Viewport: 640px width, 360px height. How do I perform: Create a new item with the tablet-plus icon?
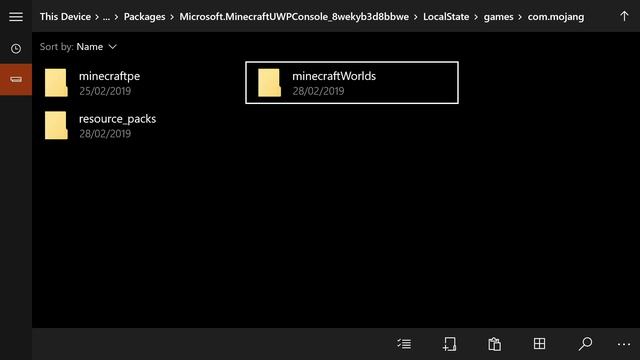tap(449, 344)
